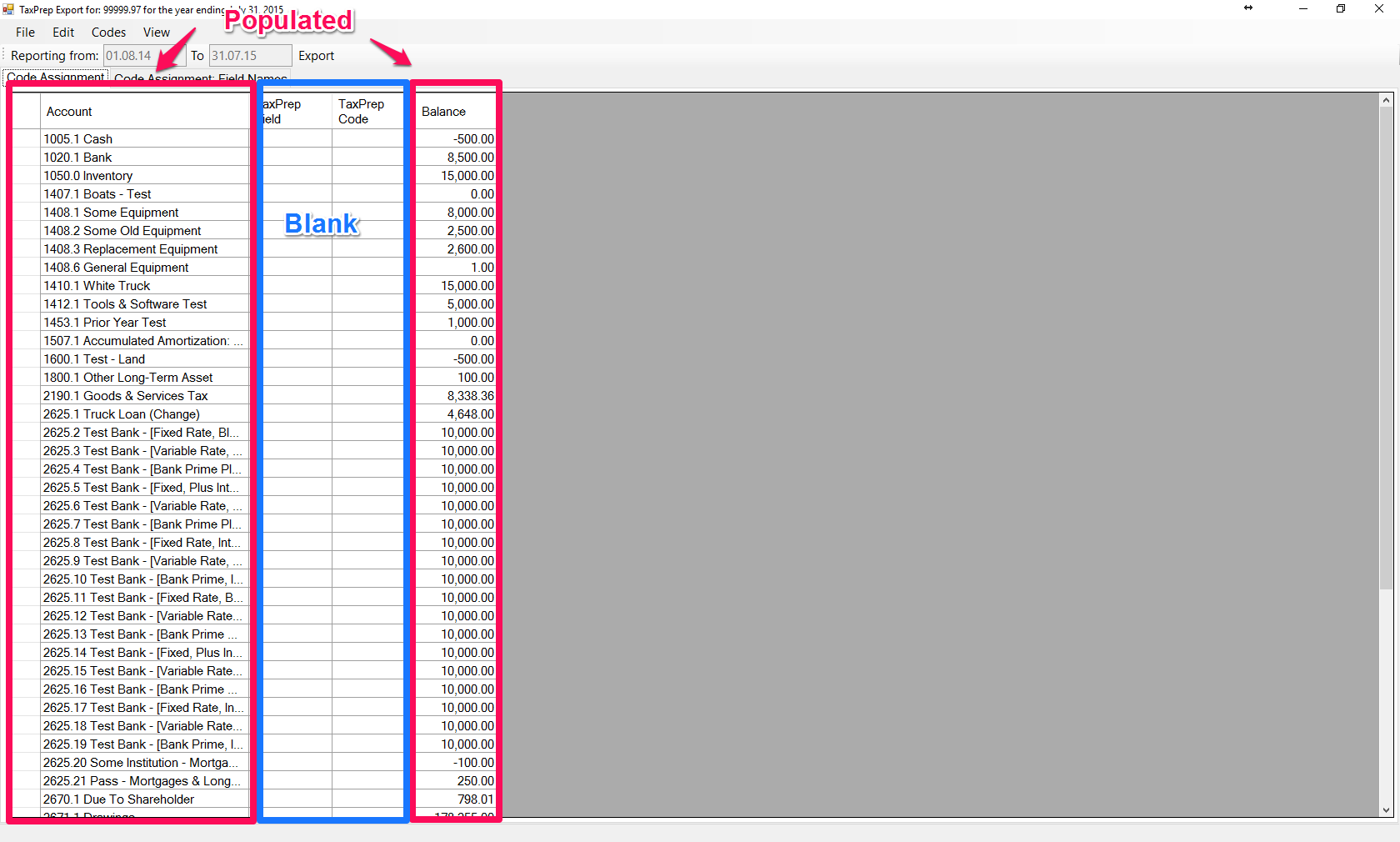Click the Balance column header
1400x842 pixels.
click(454, 112)
